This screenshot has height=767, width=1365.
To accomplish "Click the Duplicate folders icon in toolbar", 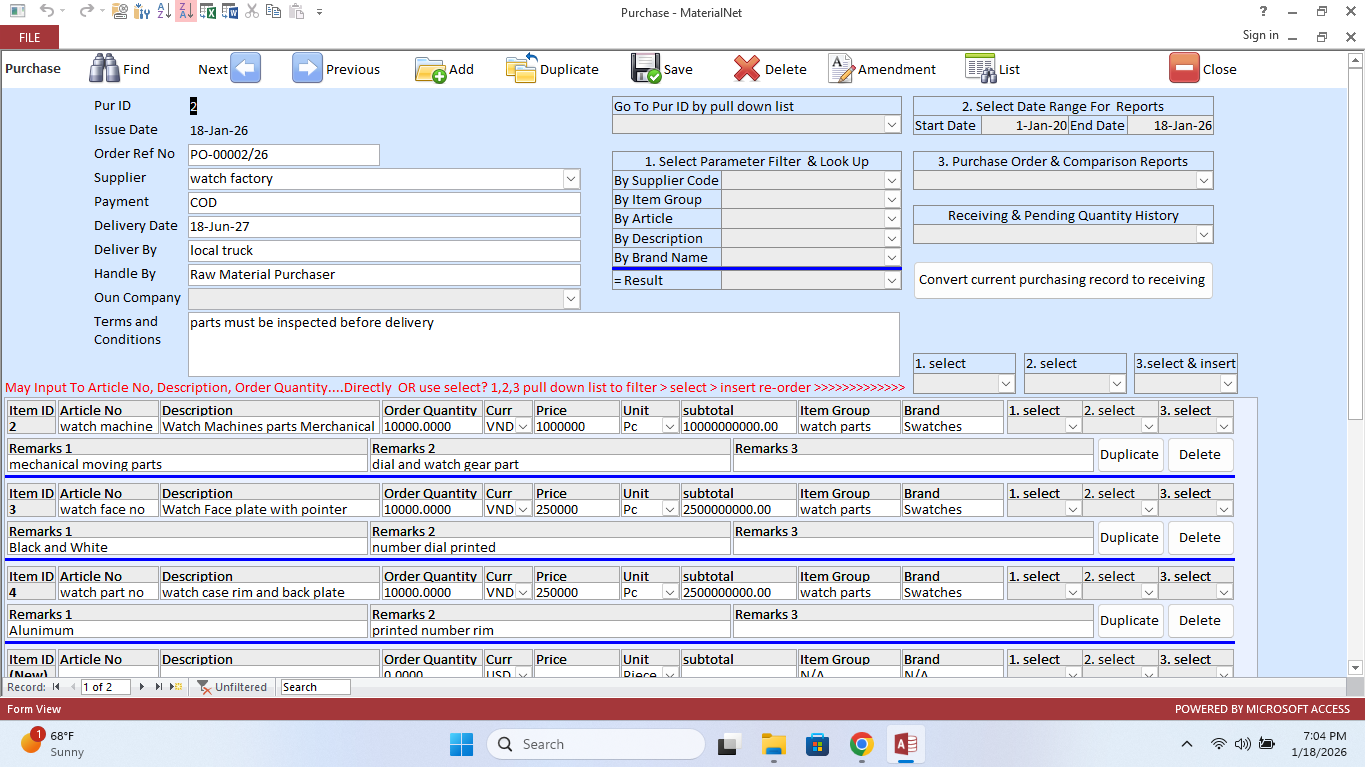I will pyautogui.click(x=521, y=68).
